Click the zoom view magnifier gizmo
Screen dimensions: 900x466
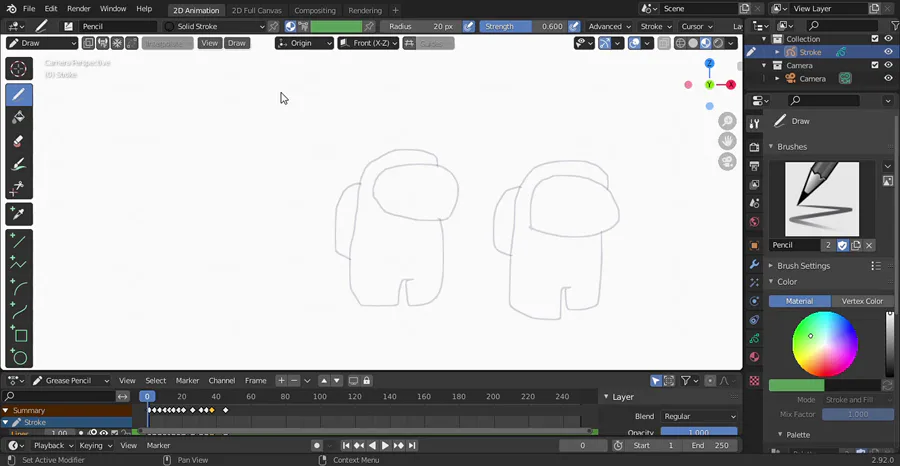[727, 121]
